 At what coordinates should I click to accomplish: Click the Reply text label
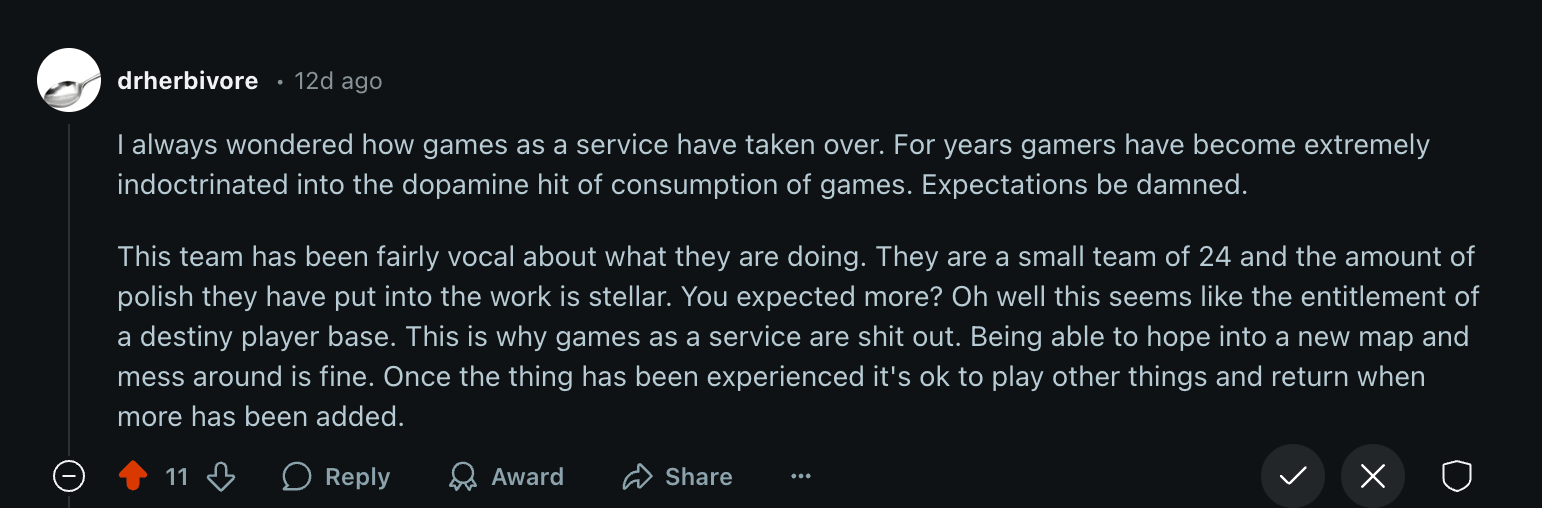(x=357, y=477)
